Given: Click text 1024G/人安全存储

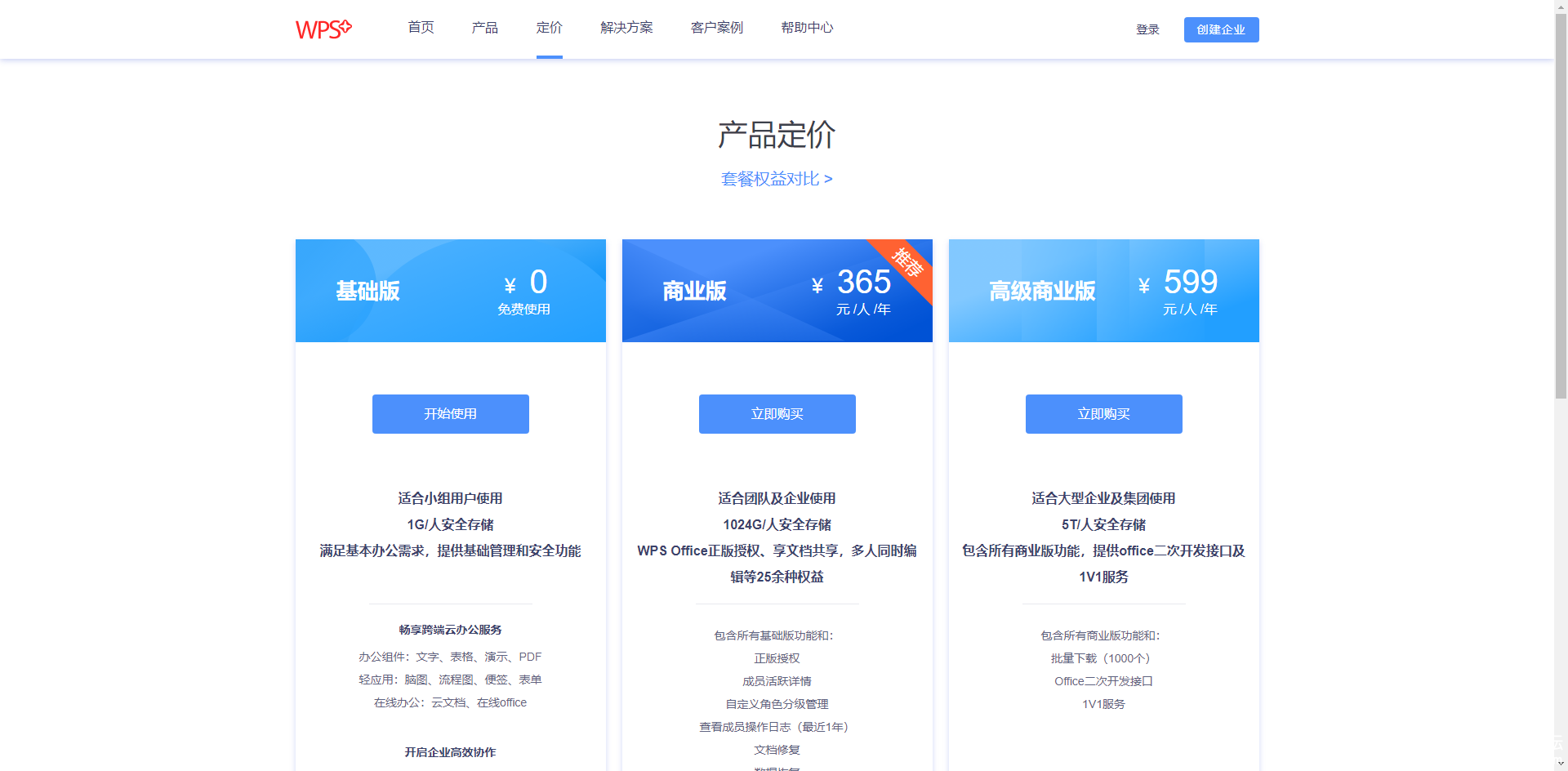Looking at the screenshot, I should (777, 524).
